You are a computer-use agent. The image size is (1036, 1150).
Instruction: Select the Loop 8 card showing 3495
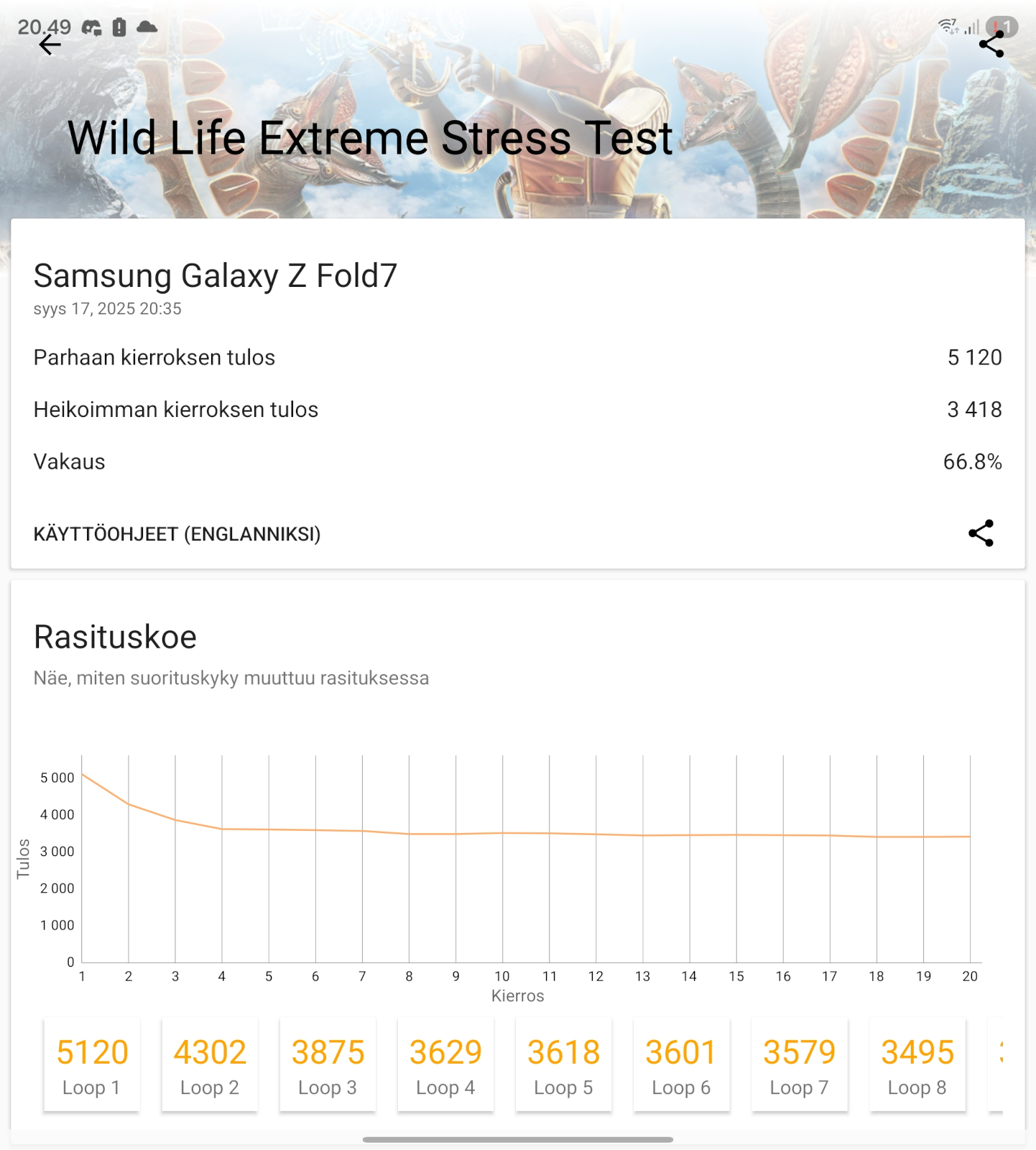(917, 1065)
